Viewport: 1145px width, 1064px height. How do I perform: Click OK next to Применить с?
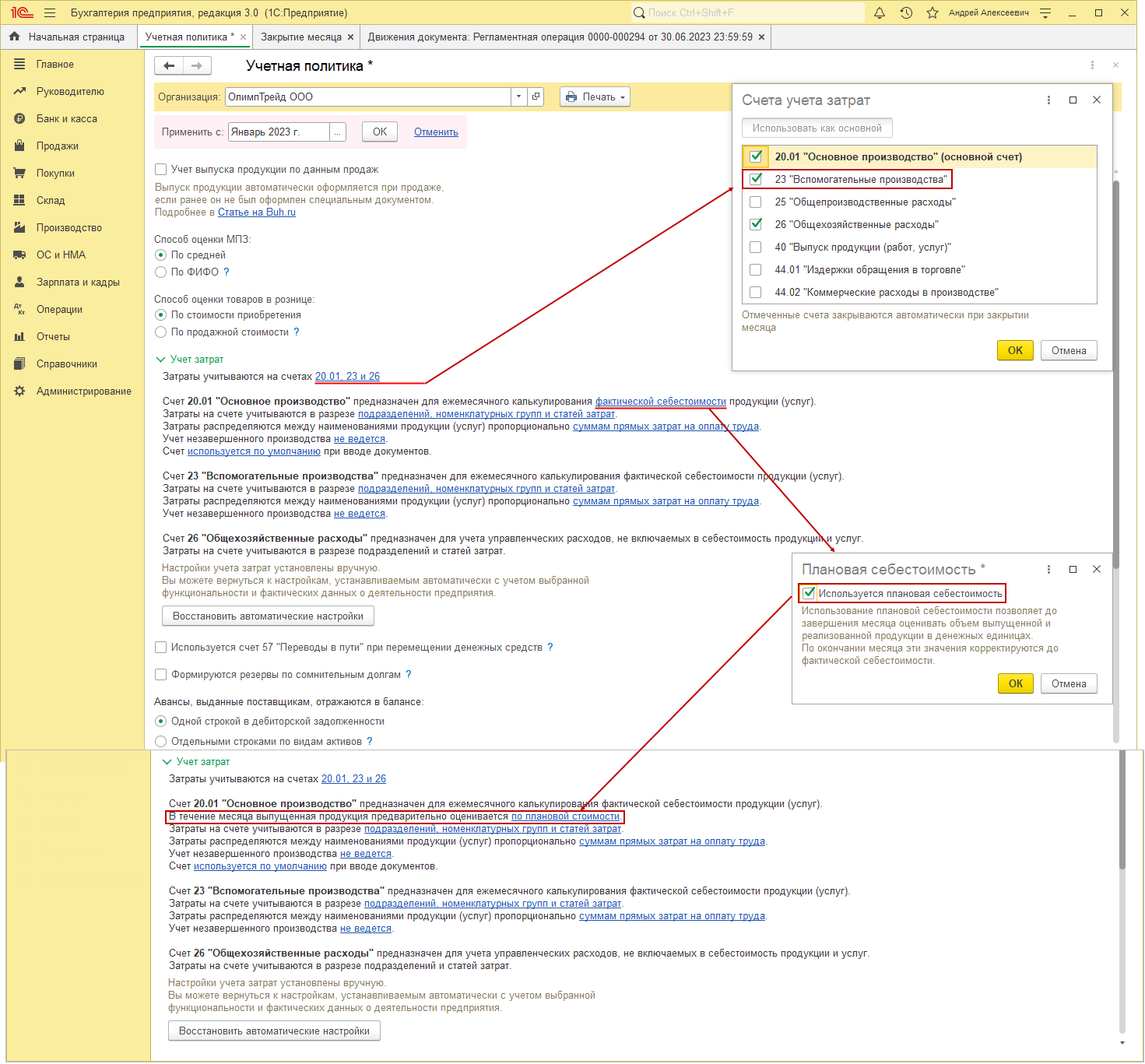tap(380, 132)
